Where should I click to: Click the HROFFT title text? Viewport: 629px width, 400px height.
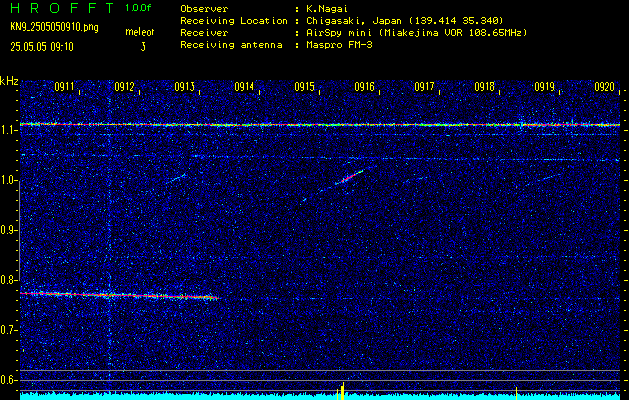(62, 8)
